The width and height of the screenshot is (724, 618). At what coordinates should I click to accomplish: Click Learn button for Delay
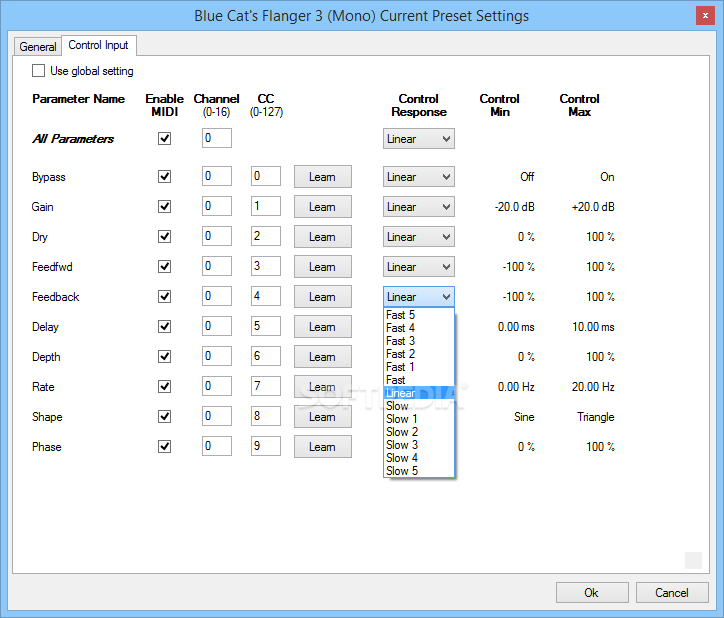323,327
